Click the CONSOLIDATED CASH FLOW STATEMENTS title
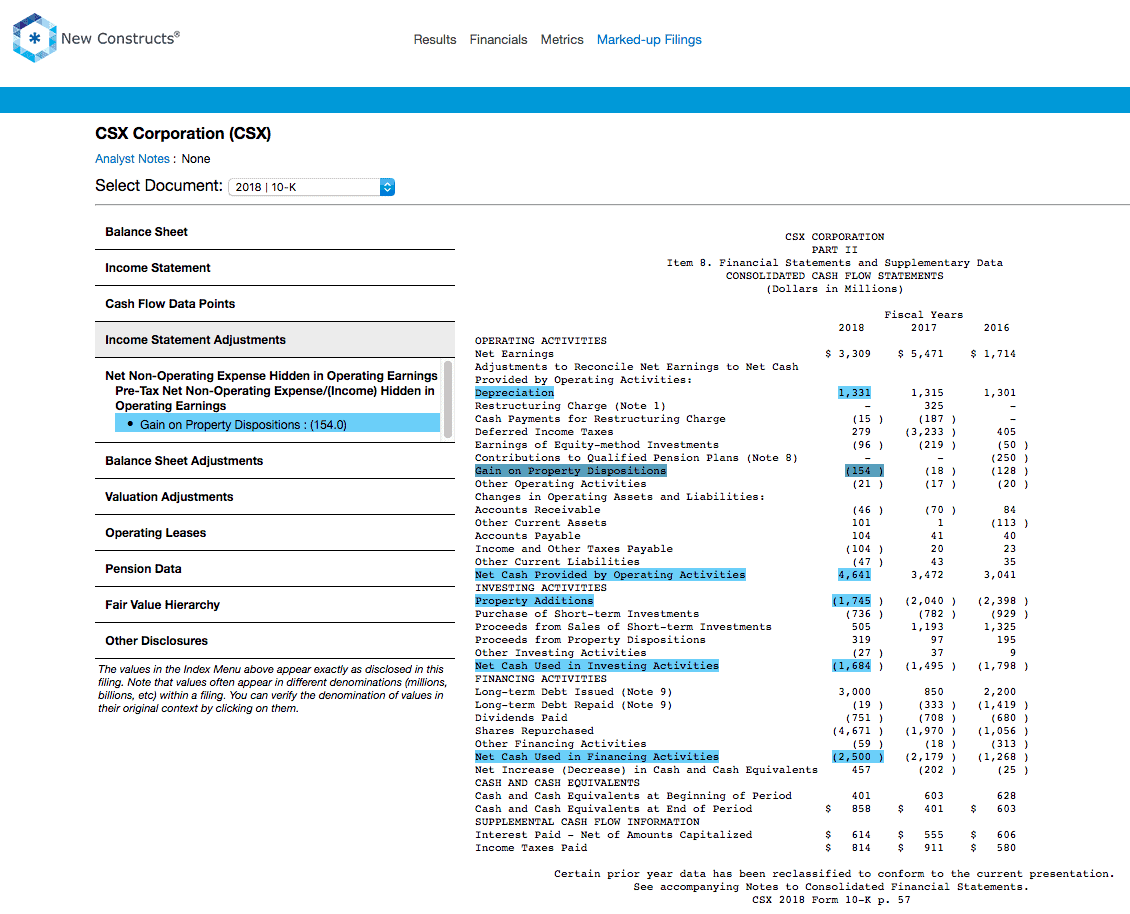 pos(835,276)
